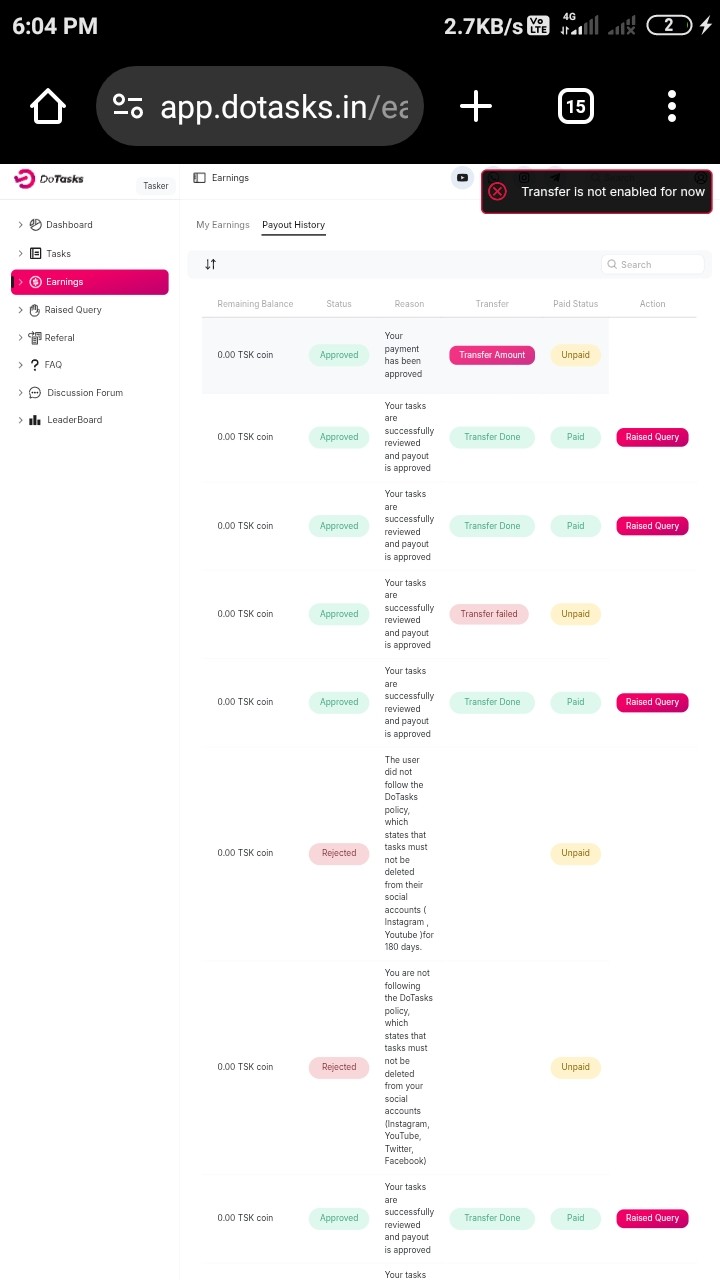Screen dimensions: 720x1280
Task: Switch to the My Earnings tab
Action: [x=223, y=225]
